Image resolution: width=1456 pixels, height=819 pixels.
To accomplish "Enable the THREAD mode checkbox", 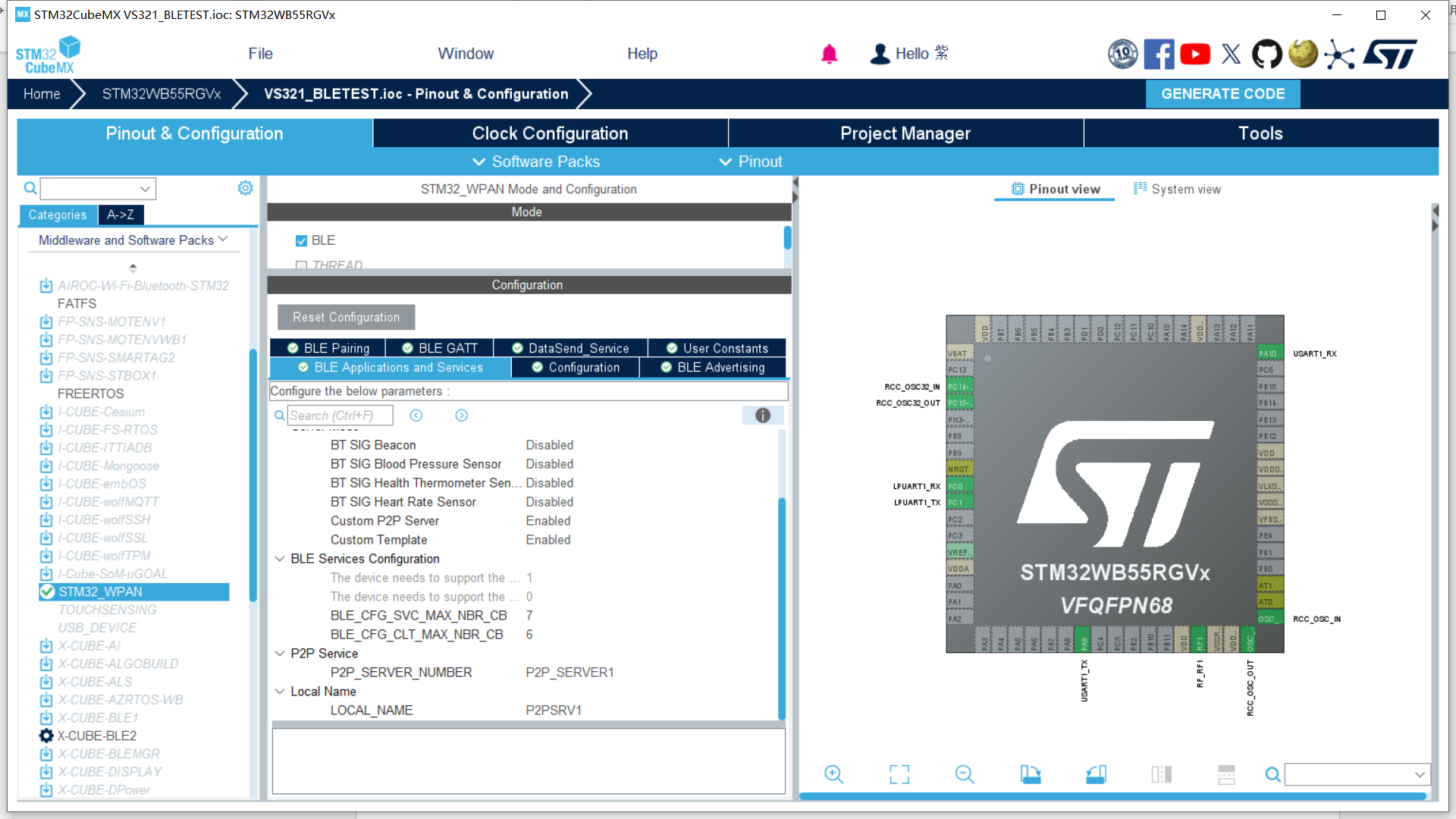I will [x=301, y=265].
